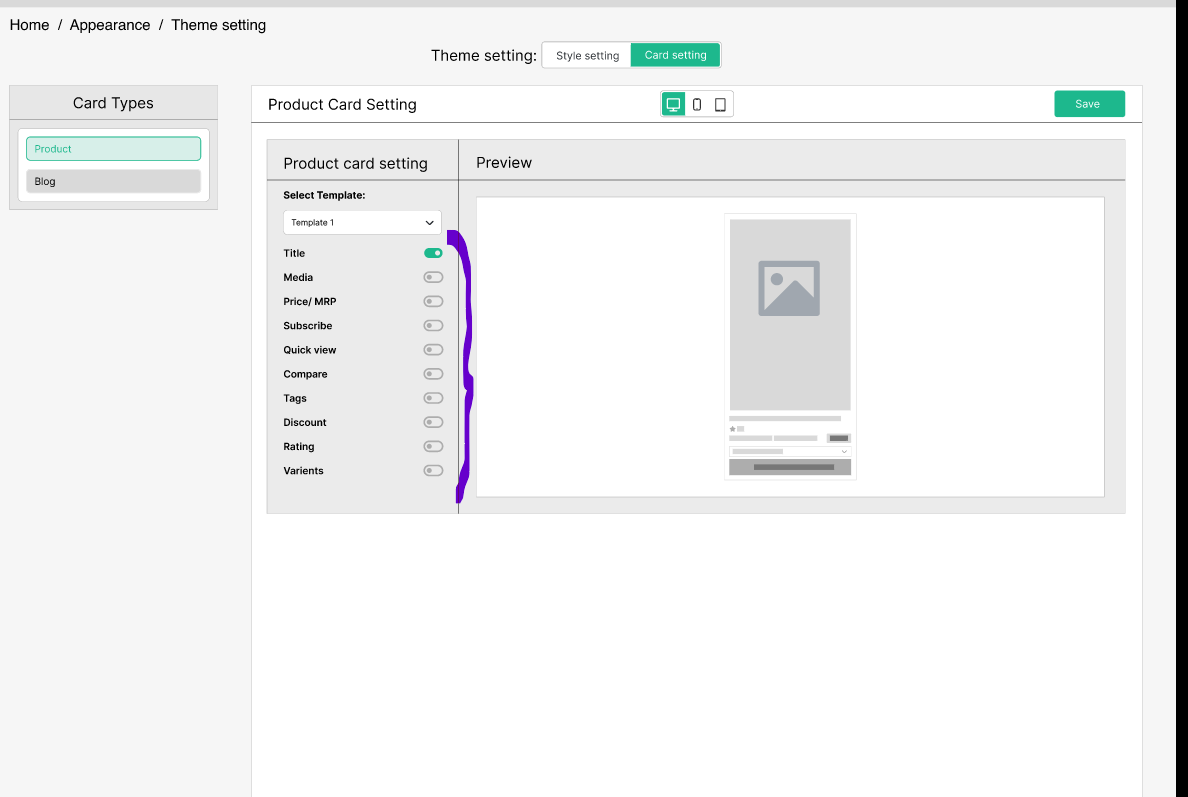Select Blog card type
This screenshot has height=797, width=1188.
click(114, 181)
